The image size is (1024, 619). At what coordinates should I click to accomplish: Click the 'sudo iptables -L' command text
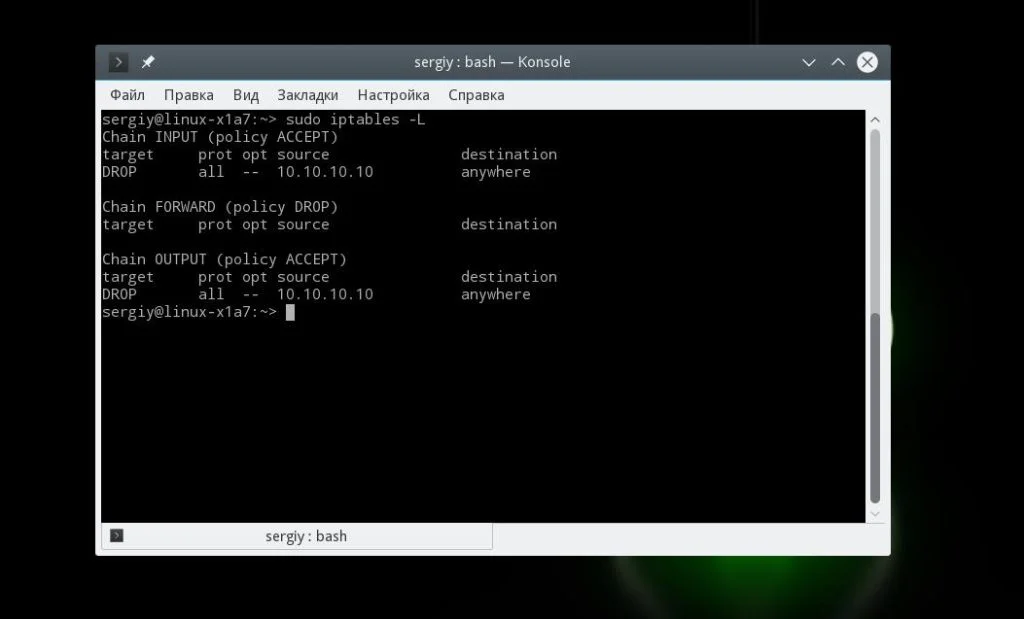tap(355, 119)
